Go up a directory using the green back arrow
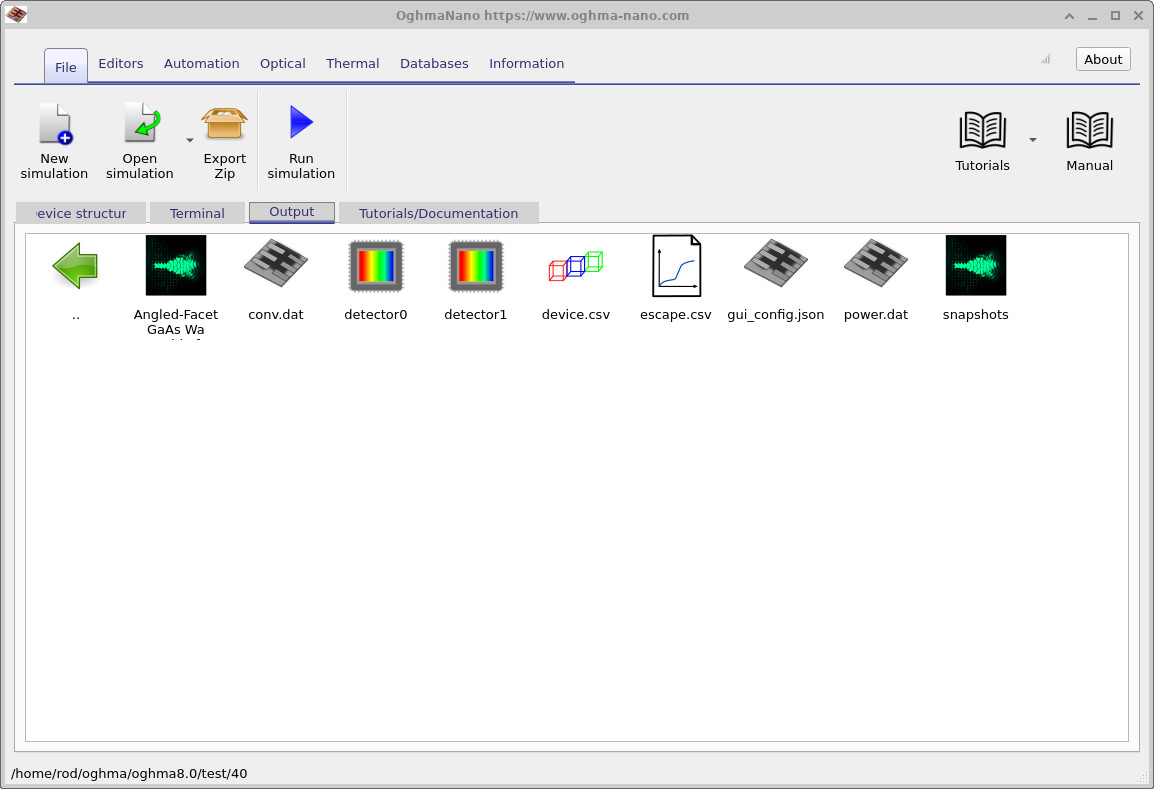This screenshot has height=789, width=1154. pos(75,265)
